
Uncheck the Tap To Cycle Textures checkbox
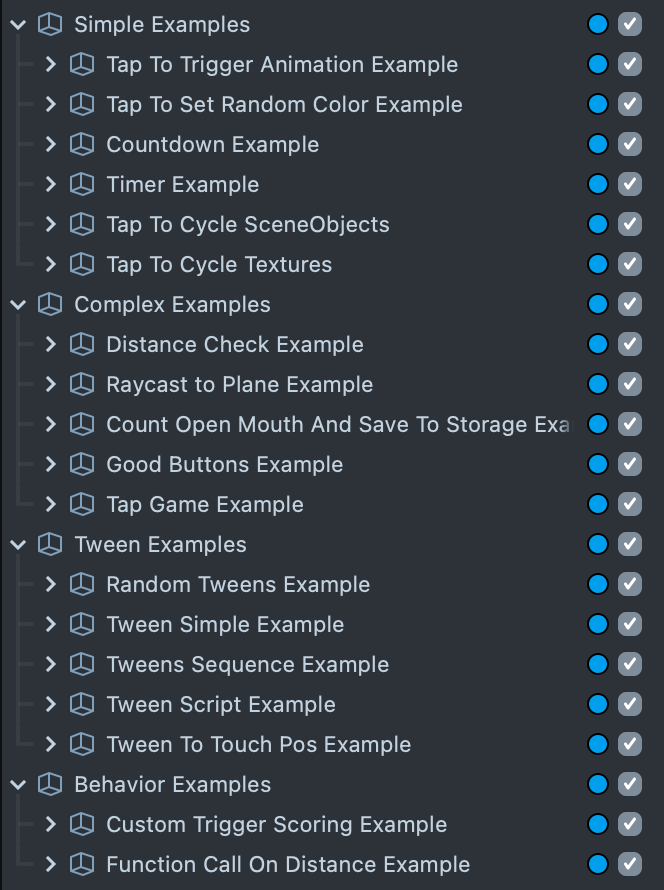[629, 264]
